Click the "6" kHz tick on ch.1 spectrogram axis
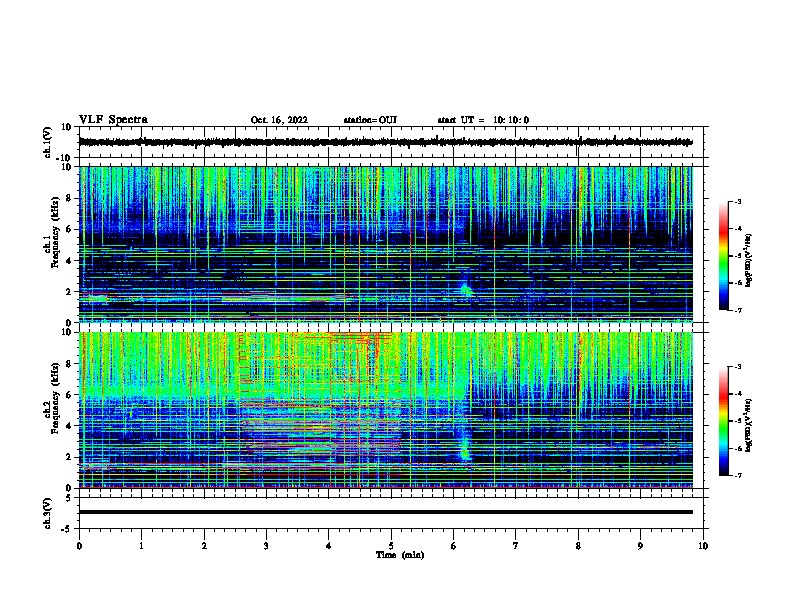Viewport: 792px width, 612px height. [x=69, y=230]
